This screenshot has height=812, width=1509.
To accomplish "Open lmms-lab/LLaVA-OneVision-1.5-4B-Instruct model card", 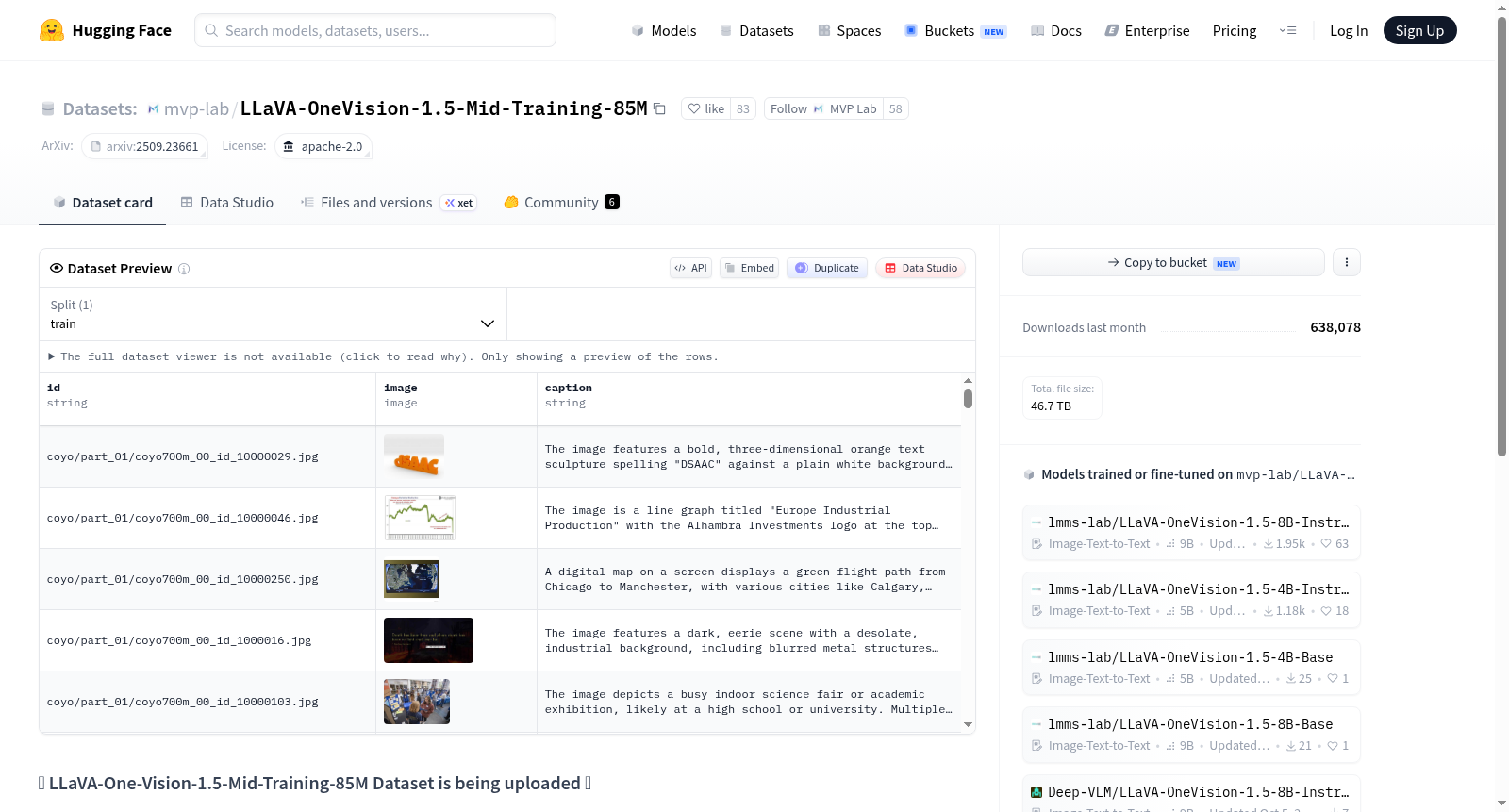I will pyautogui.click(x=1191, y=600).
